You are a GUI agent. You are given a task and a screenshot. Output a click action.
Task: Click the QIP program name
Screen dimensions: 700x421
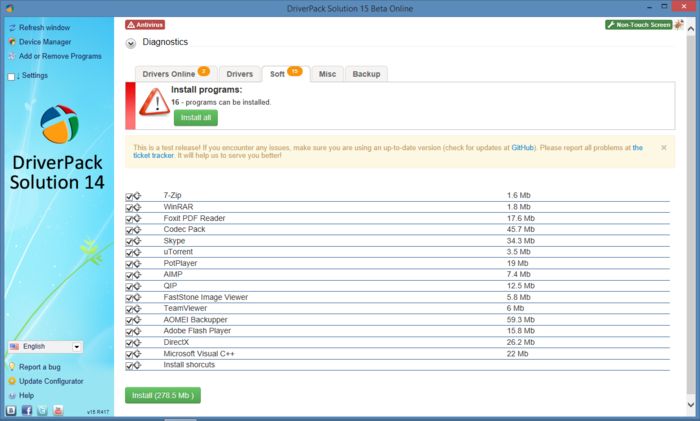click(x=170, y=286)
